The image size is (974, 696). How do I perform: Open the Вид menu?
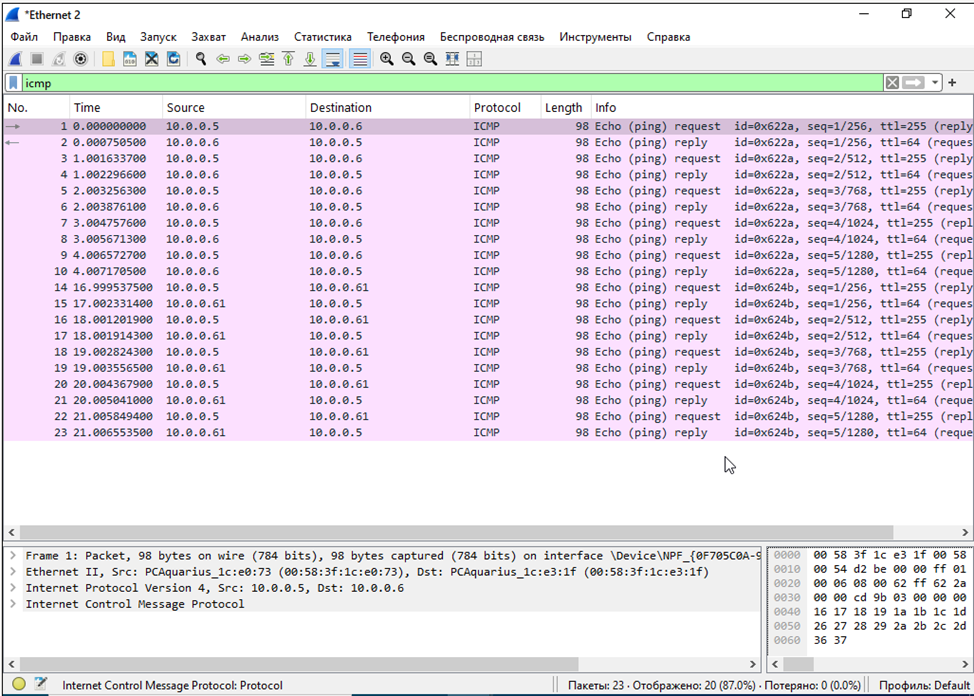click(x=116, y=37)
